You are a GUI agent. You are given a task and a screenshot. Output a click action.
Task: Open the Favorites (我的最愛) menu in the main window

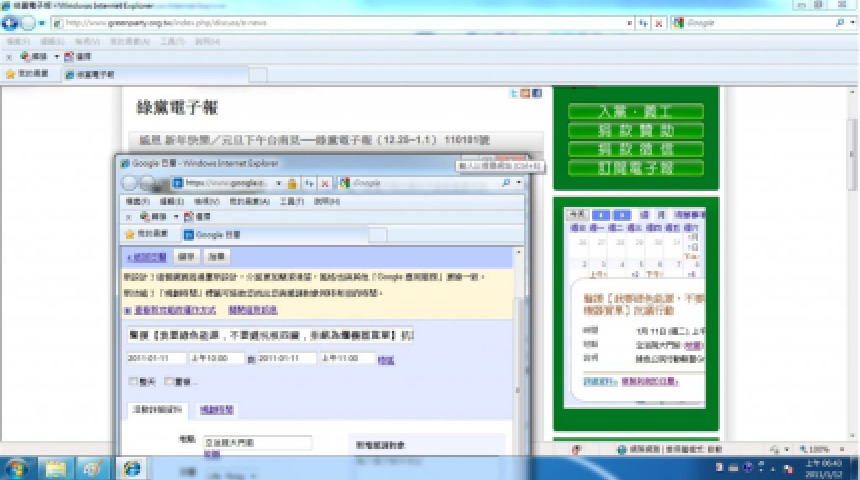tap(129, 41)
